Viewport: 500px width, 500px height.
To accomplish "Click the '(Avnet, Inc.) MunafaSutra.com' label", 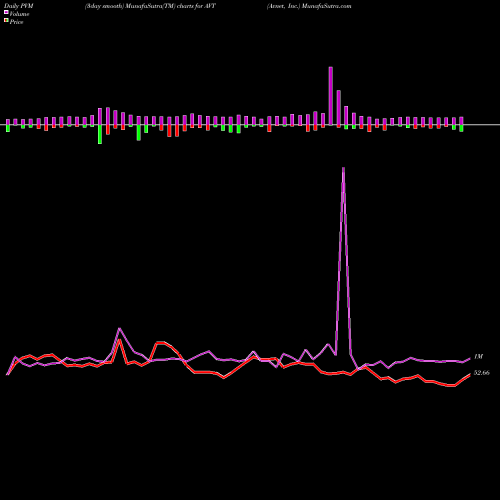I will 309,6.
